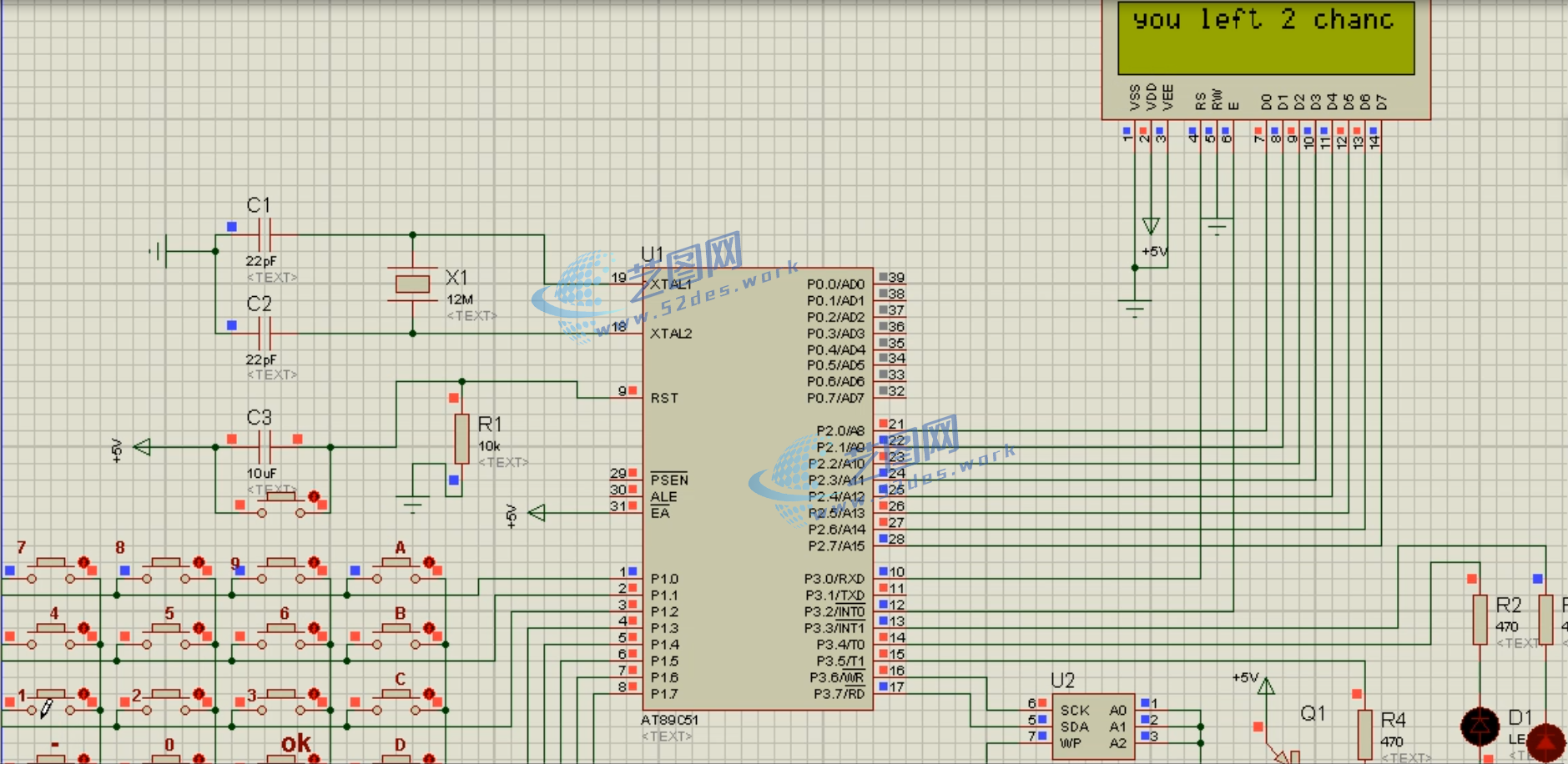Click the 'P3.7/RD' pin label
Screen dimensions: 1568x764
[x=839, y=694]
